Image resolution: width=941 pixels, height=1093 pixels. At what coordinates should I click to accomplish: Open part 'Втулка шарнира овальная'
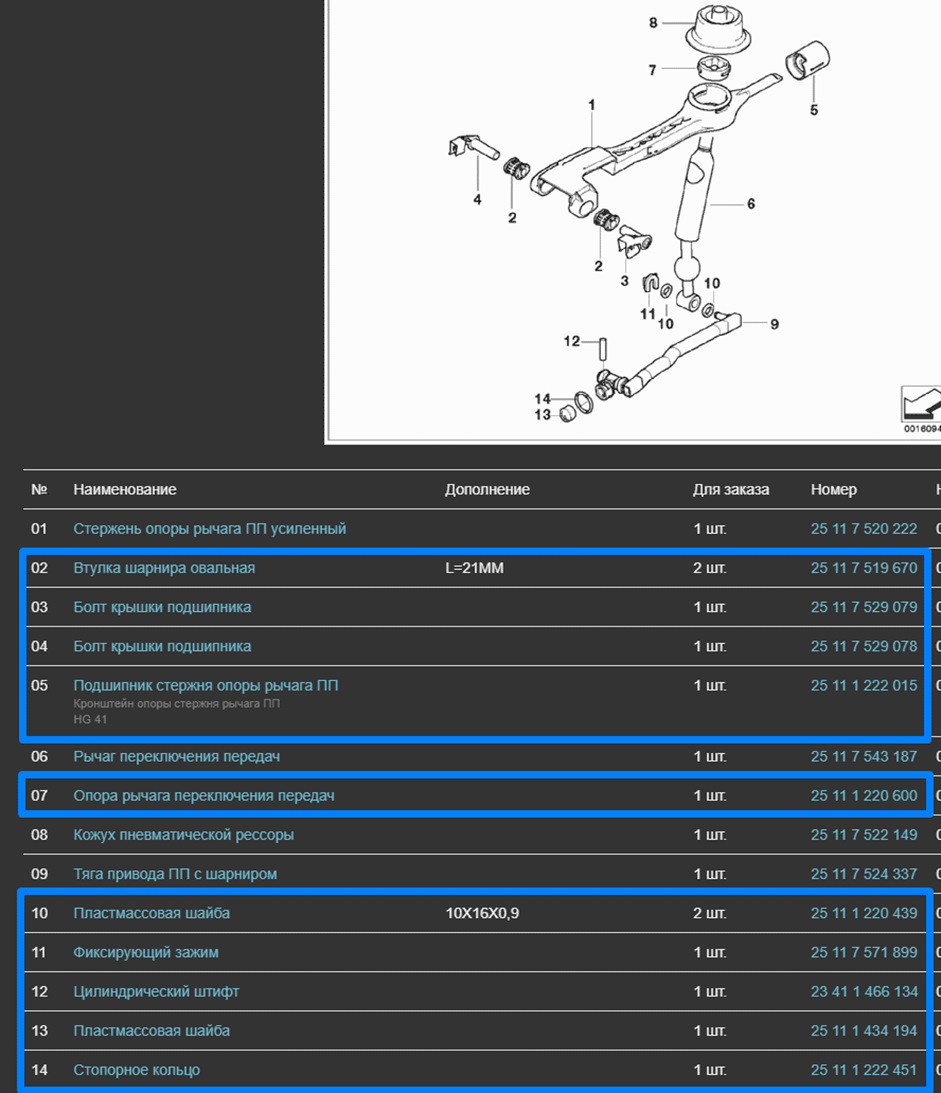(x=164, y=567)
